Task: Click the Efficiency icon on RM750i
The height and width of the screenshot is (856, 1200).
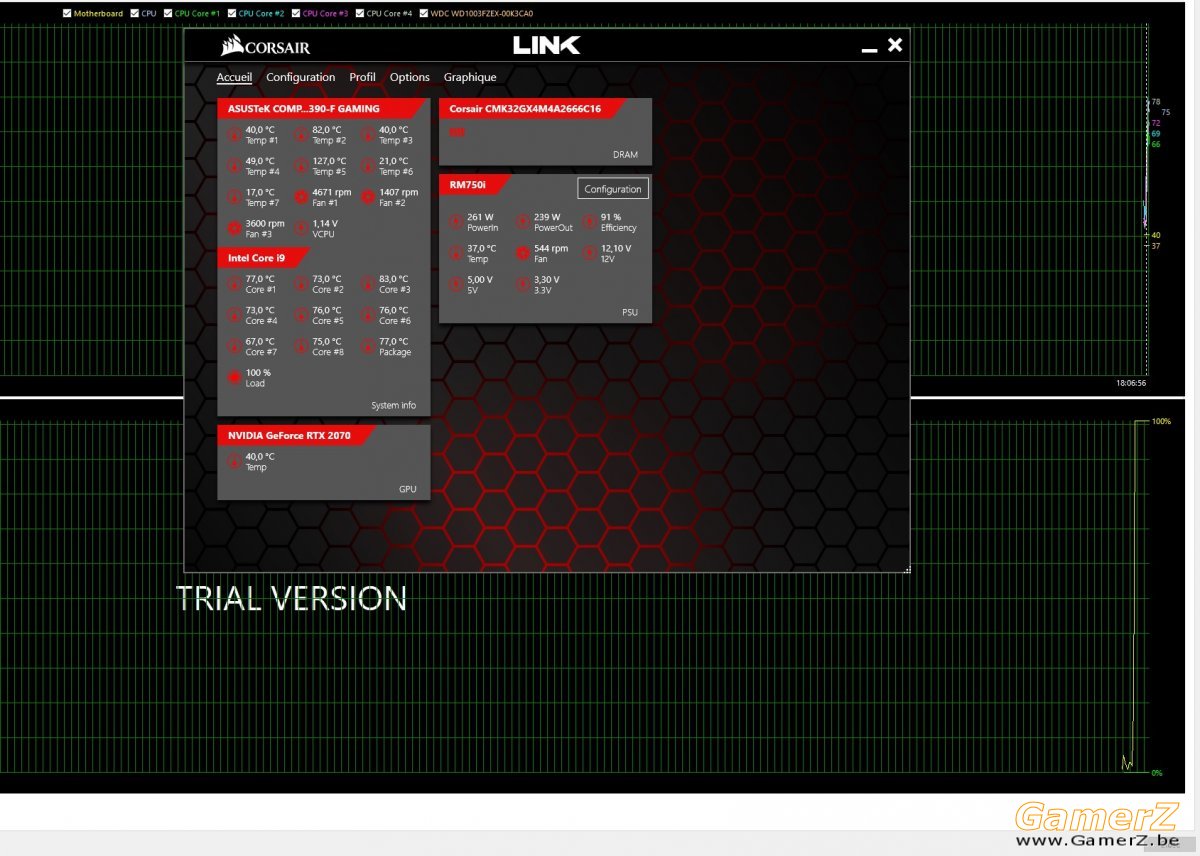Action: pos(590,222)
